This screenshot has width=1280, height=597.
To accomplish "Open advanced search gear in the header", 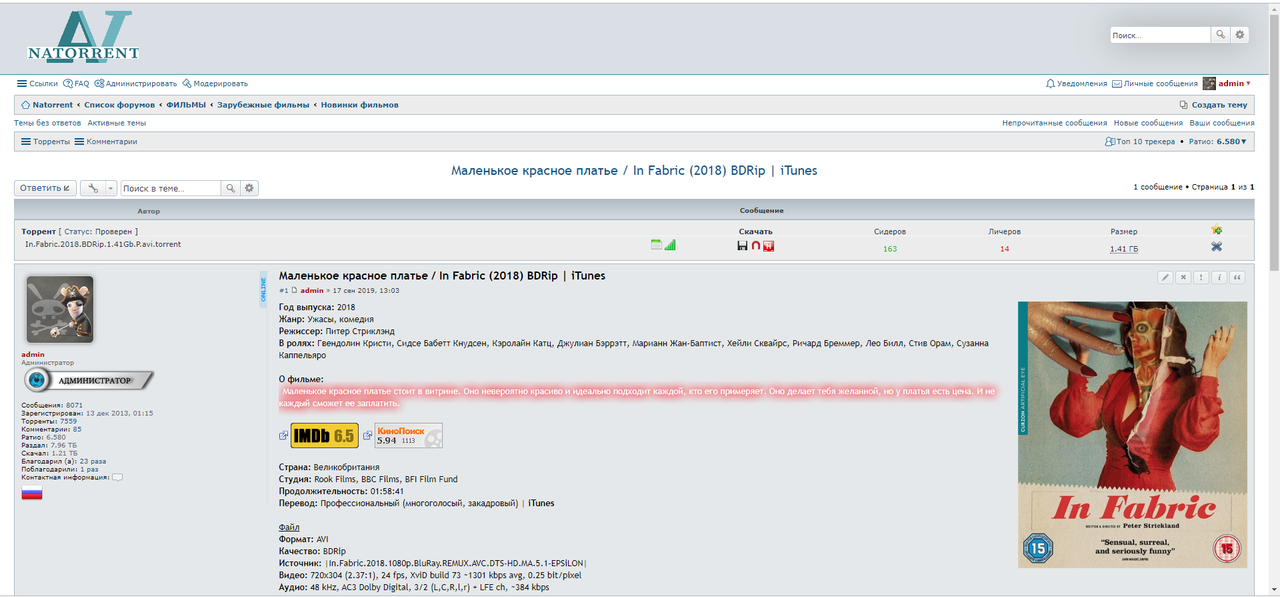I will tap(1240, 34).
